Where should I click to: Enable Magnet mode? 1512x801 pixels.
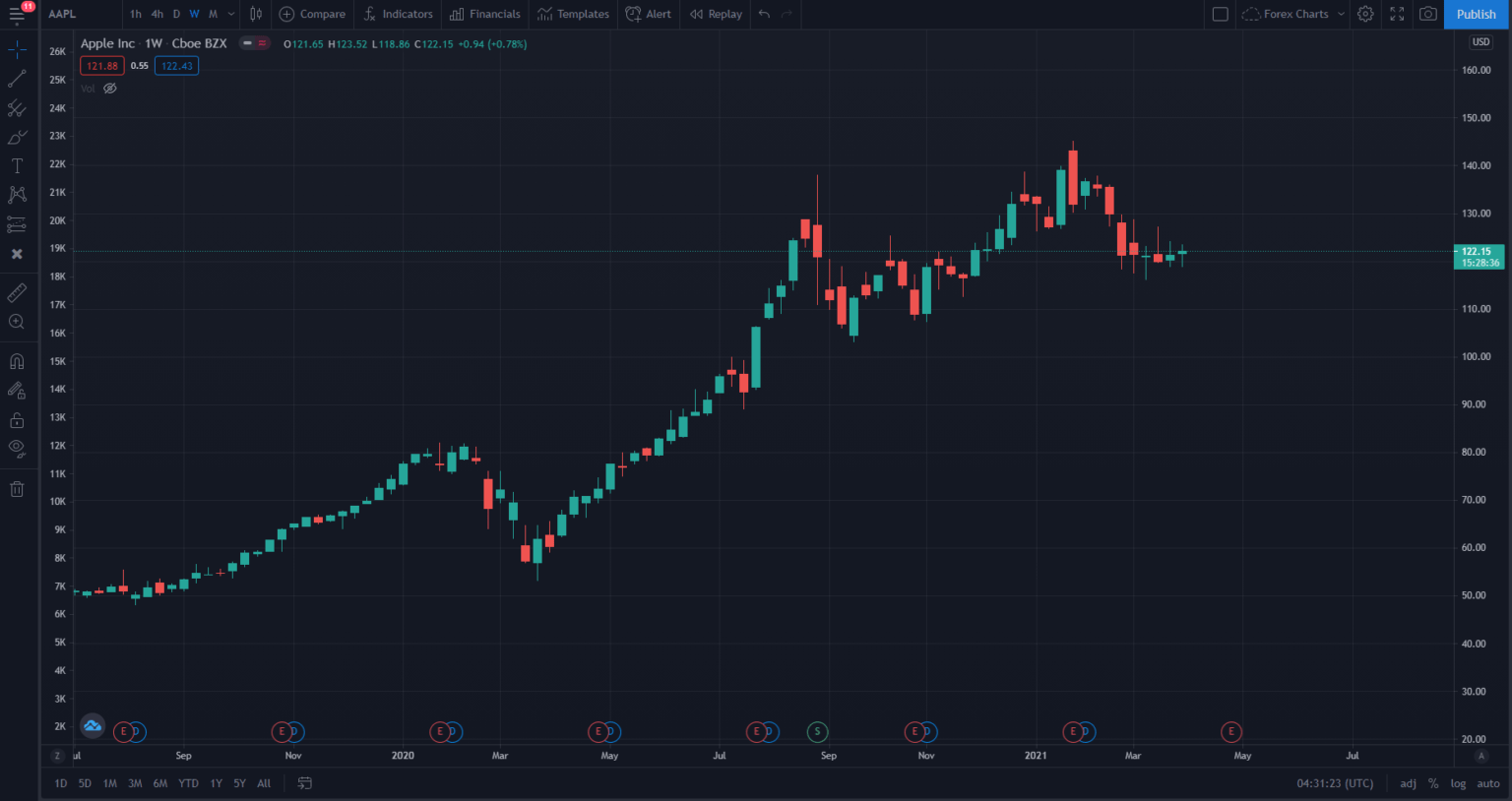click(17, 360)
